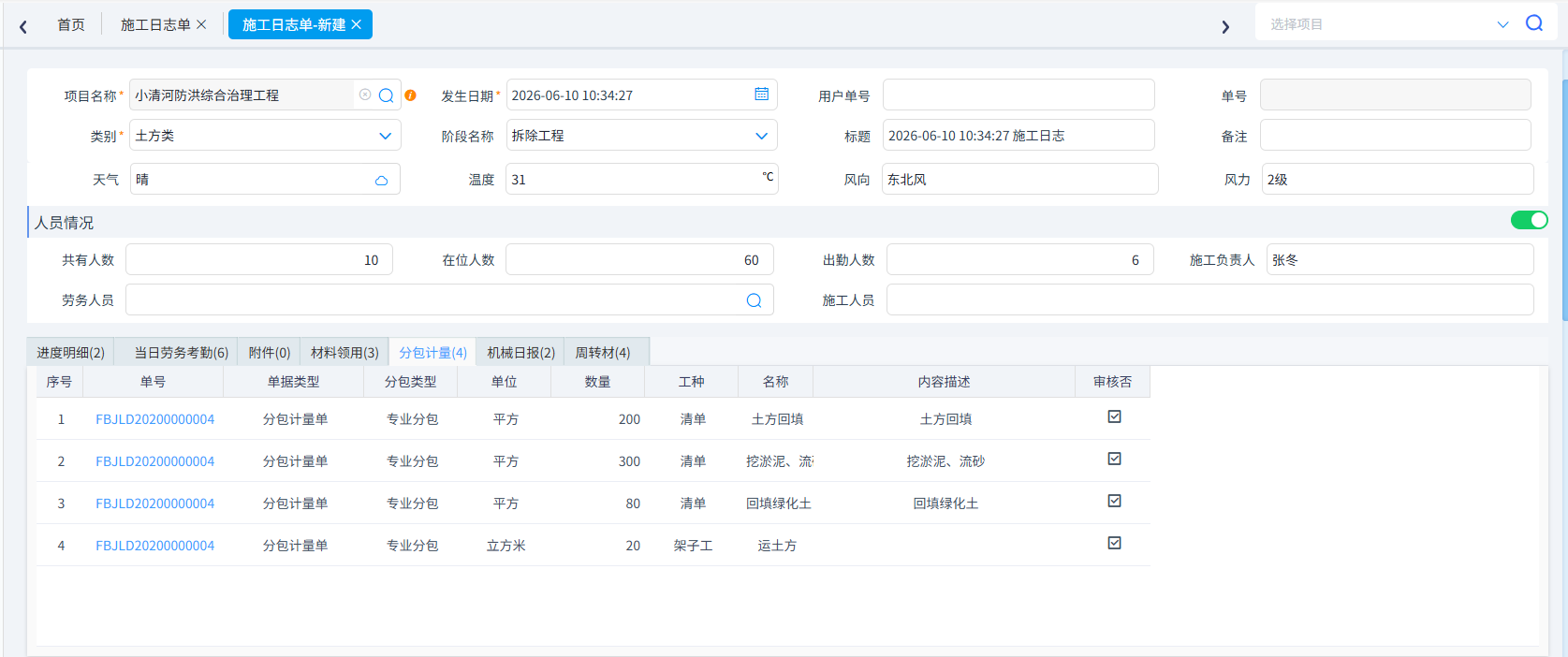
Task: Open the 选择项目 dropdown
Action: click(x=1502, y=24)
